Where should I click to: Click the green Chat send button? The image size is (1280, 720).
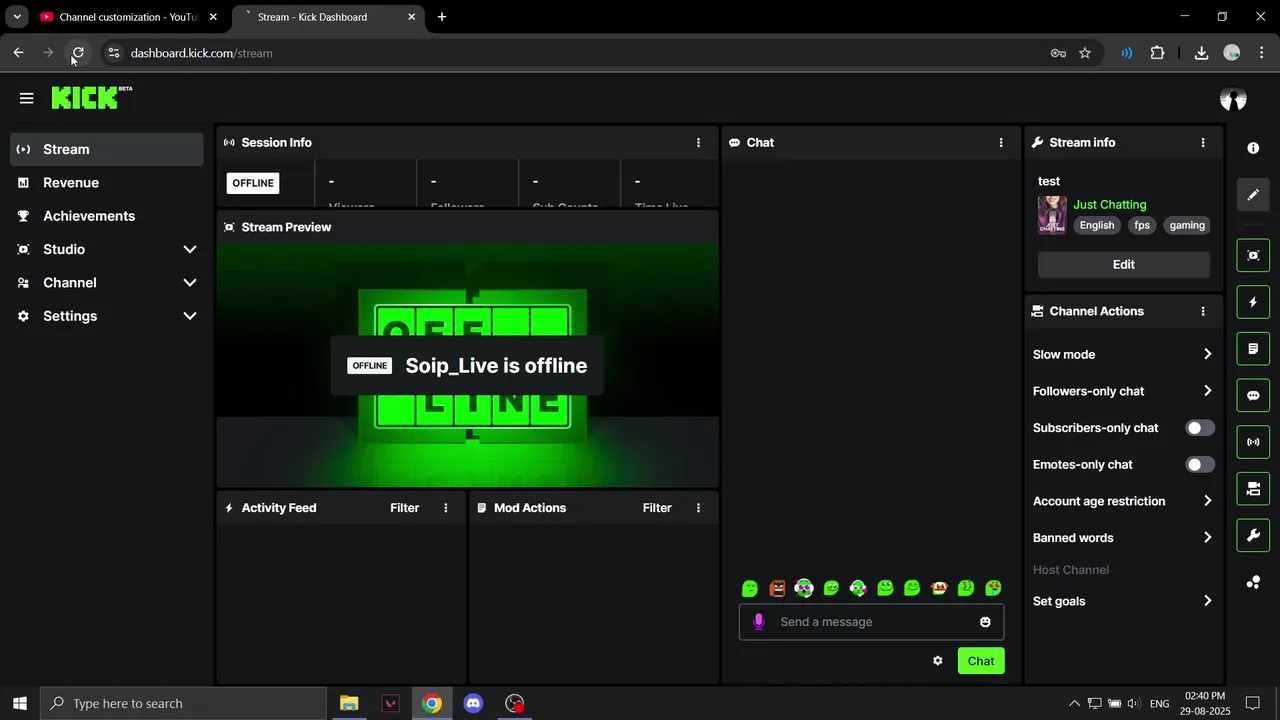[981, 661]
